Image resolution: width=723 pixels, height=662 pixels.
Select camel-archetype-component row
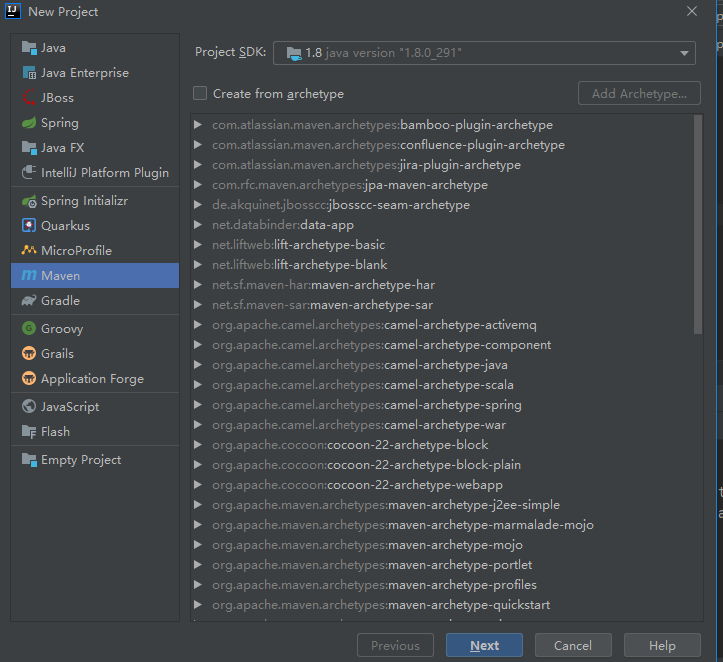pyautogui.click(x=443, y=345)
